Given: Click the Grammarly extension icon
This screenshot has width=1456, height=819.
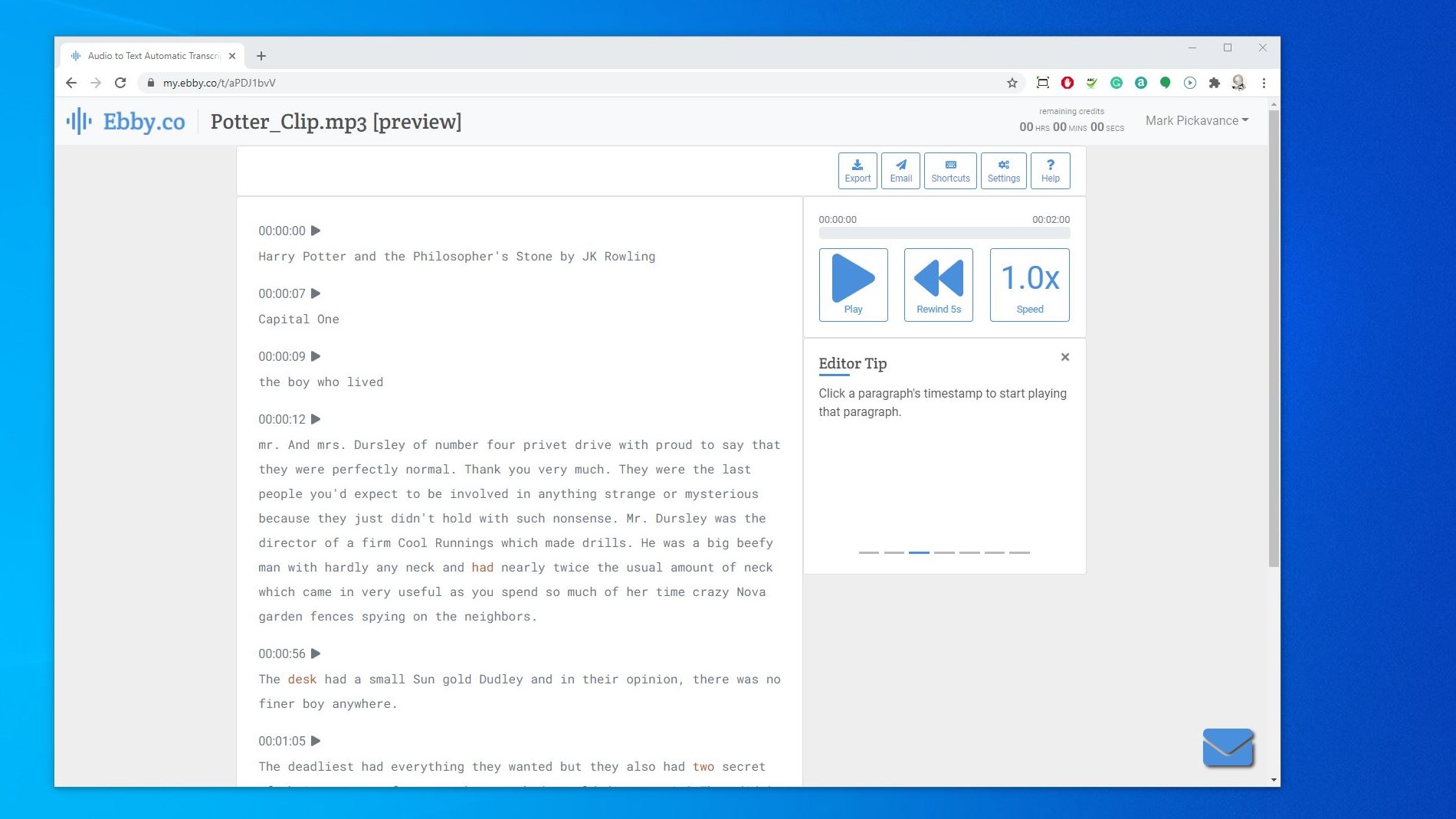Looking at the screenshot, I should coord(1116,83).
